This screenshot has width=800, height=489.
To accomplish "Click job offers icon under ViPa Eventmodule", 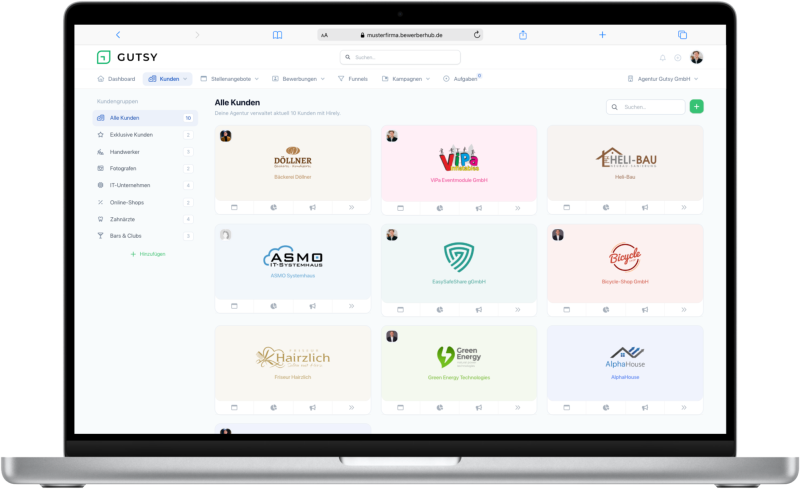I will point(401,208).
